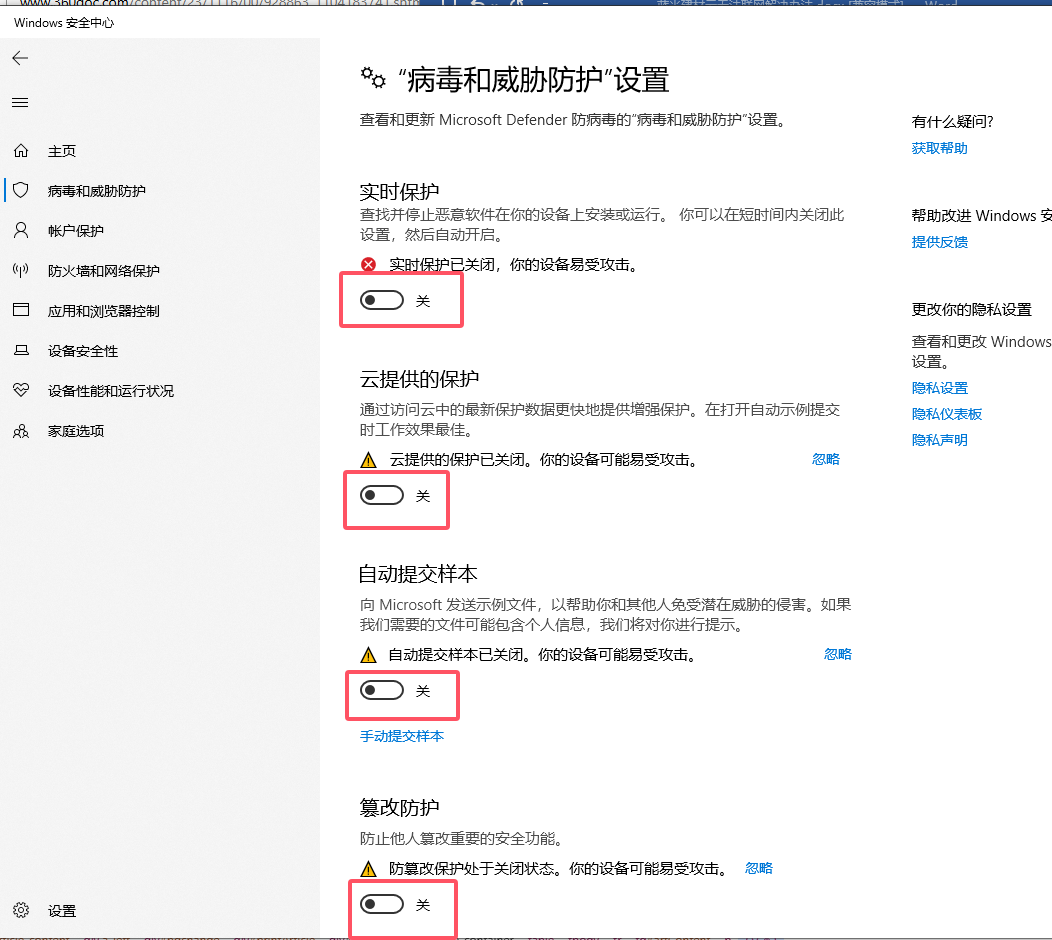
Task: Click the "实时保护已关闭，你的设备易受攻击。" message
Action: pos(513,265)
